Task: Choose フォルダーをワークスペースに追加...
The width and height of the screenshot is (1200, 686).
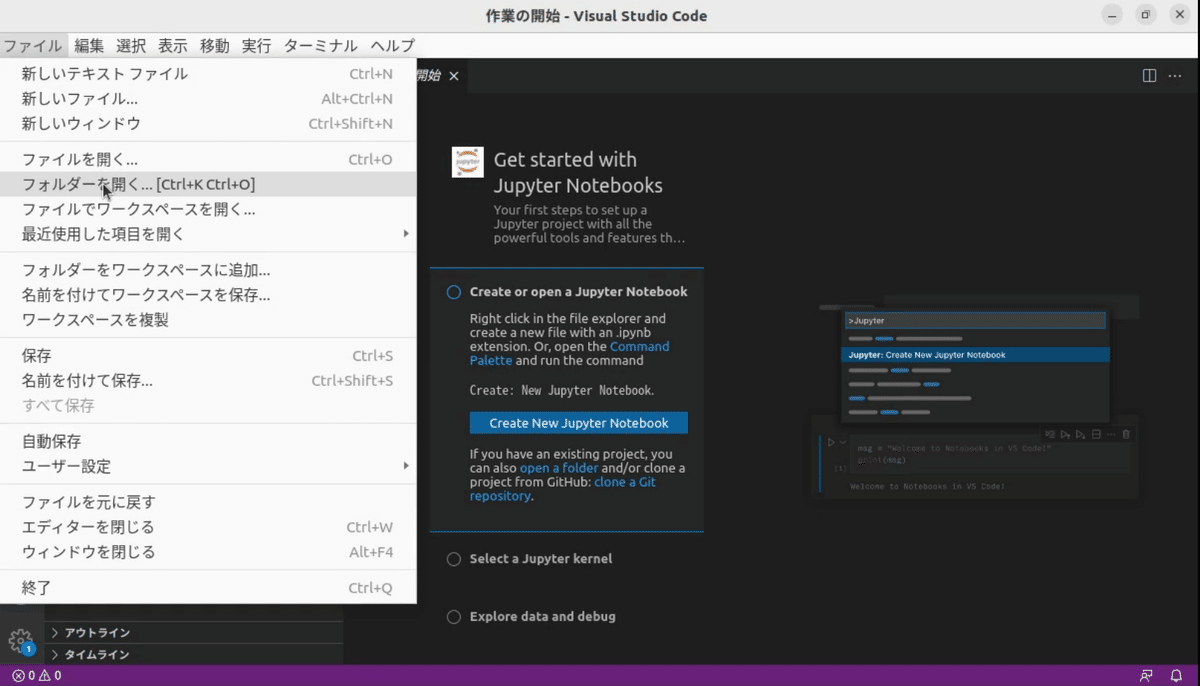Action: [208, 270]
